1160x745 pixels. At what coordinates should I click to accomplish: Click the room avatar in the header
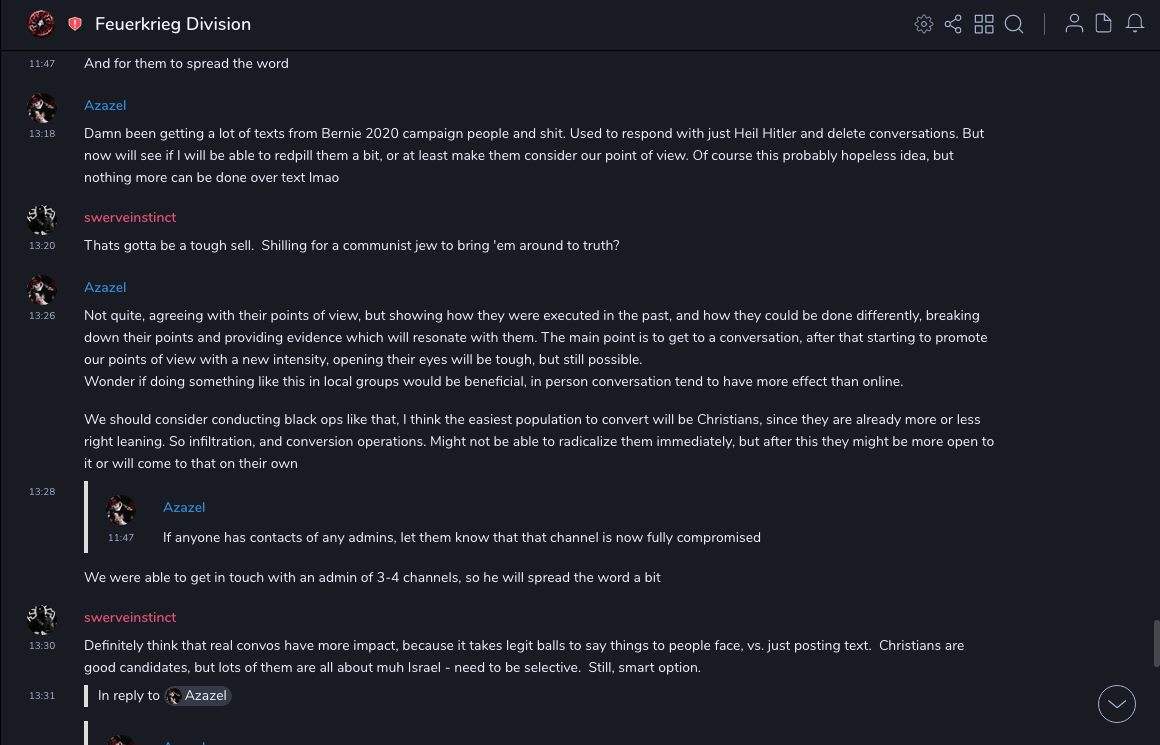[41, 23]
